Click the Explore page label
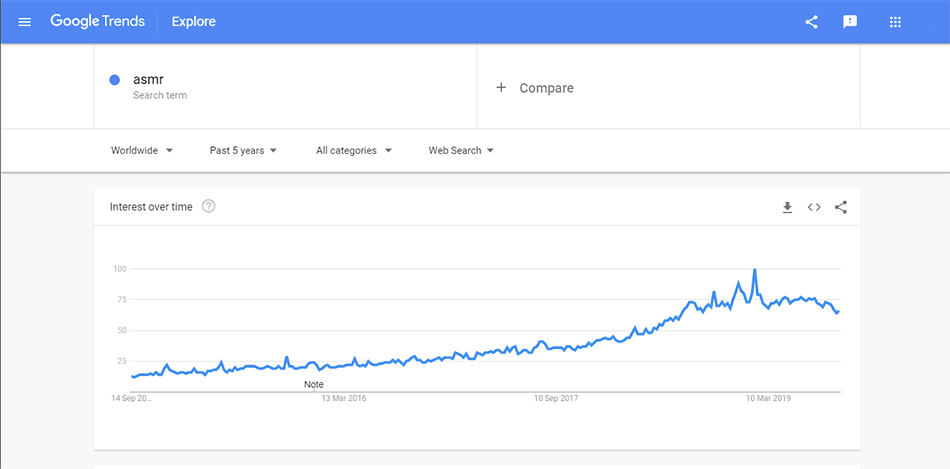Image resolution: width=950 pixels, height=469 pixels. tap(193, 22)
